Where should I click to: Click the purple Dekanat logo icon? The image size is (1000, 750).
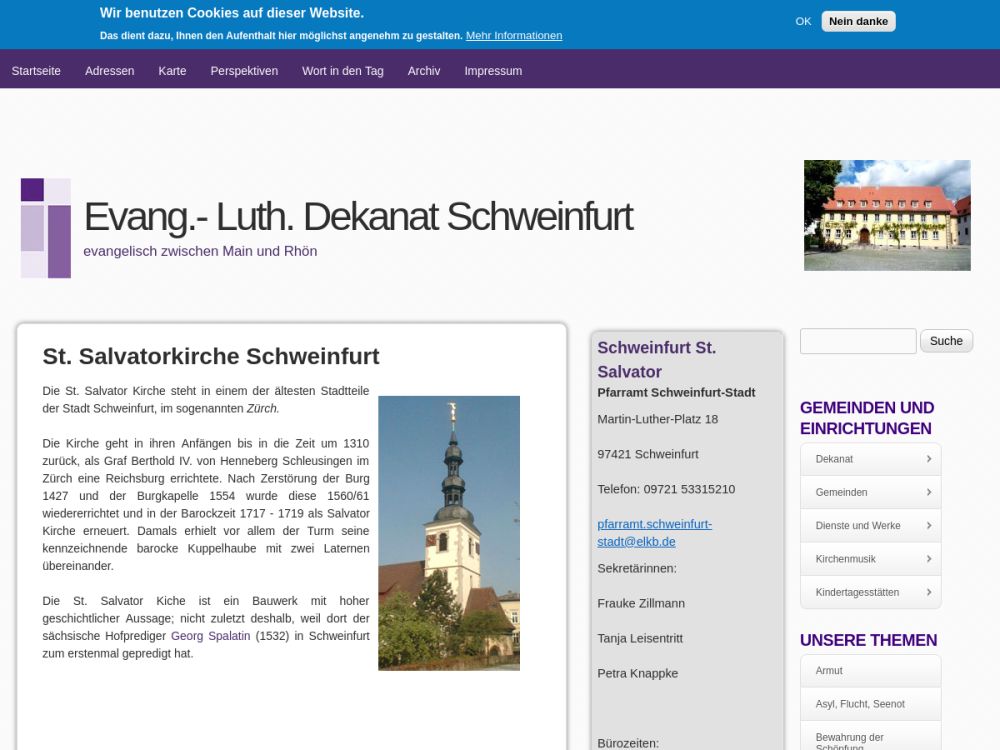point(46,228)
